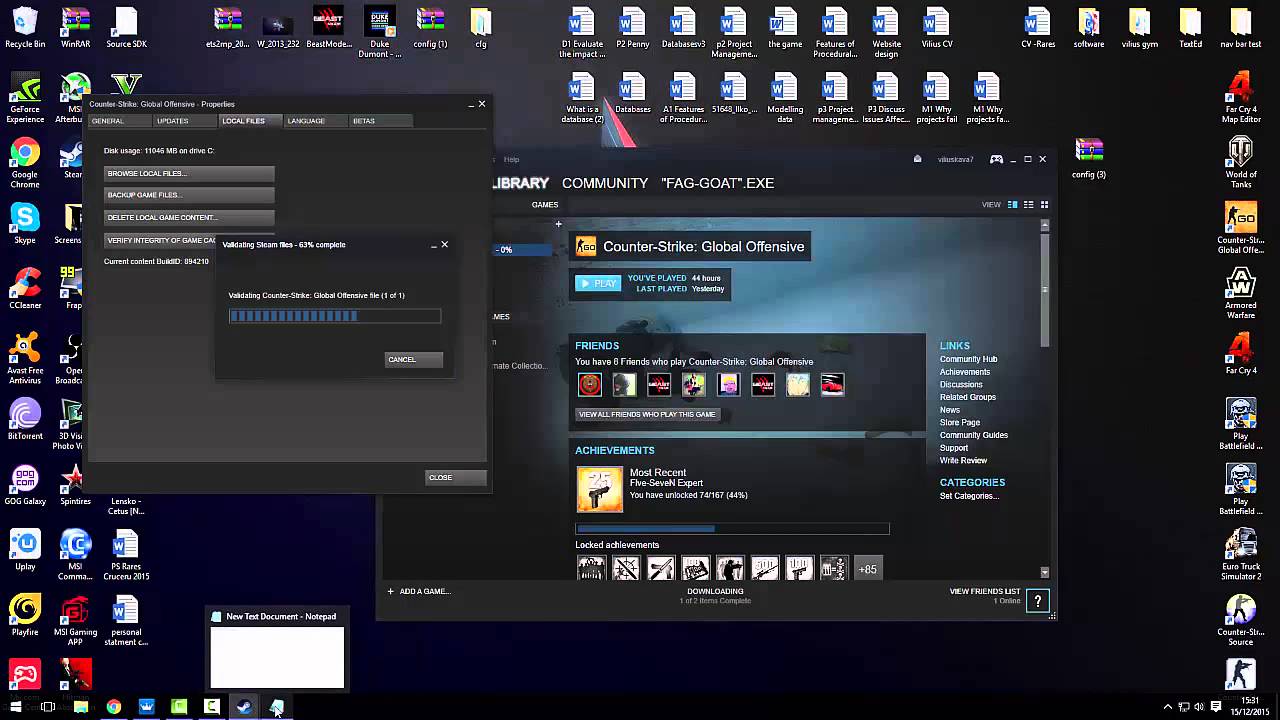Click the CS:GO game logo icon
1280x720 pixels.
(x=586, y=247)
